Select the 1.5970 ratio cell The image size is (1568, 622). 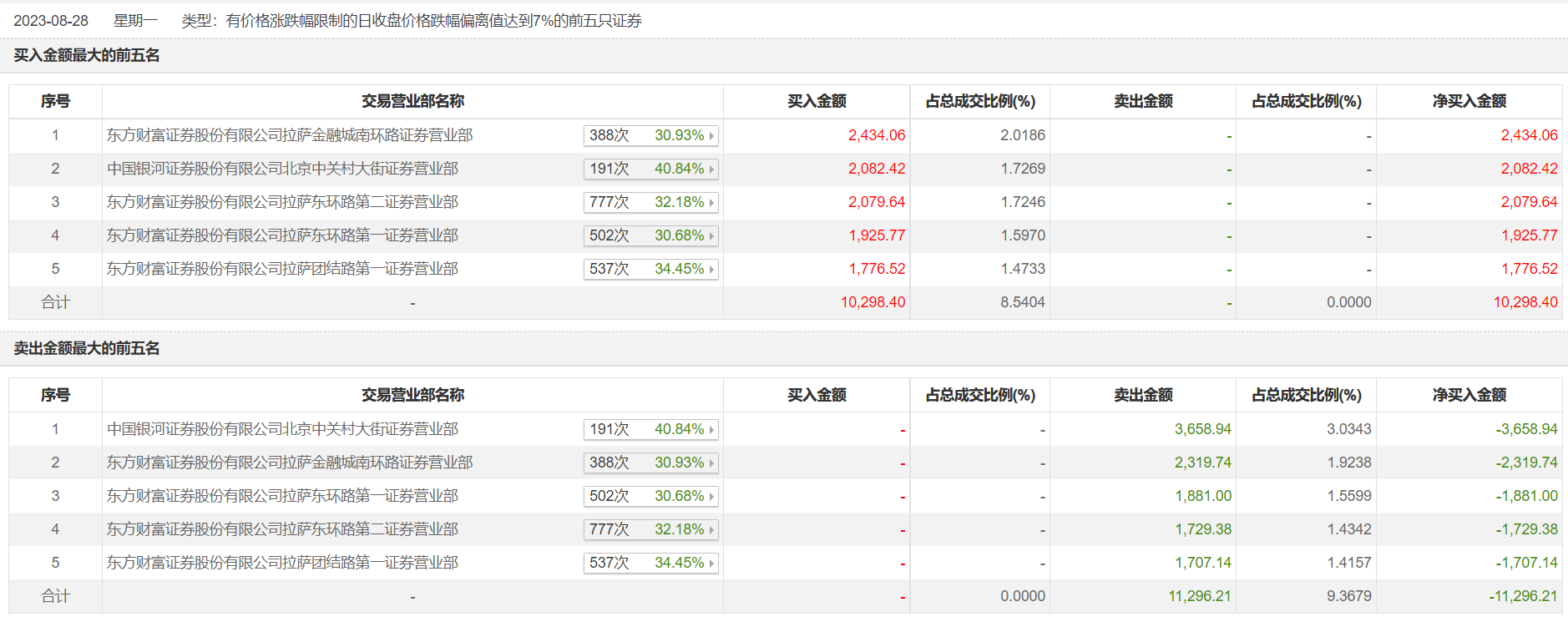(x=1023, y=235)
